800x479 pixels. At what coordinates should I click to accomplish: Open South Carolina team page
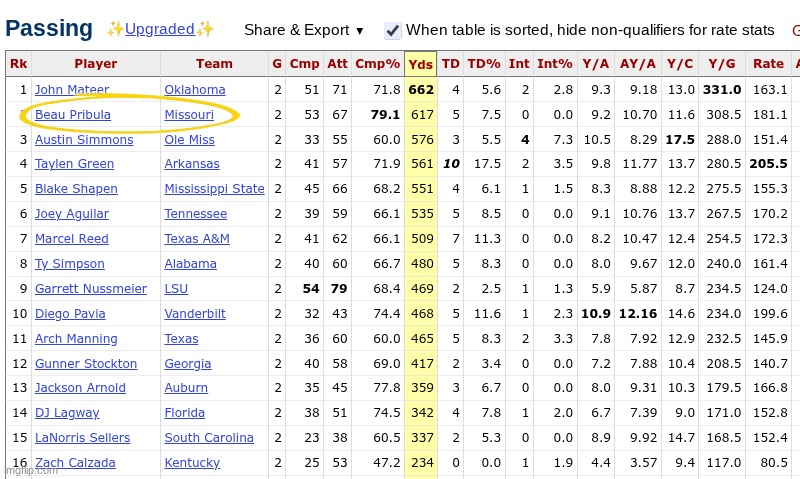tap(209, 438)
